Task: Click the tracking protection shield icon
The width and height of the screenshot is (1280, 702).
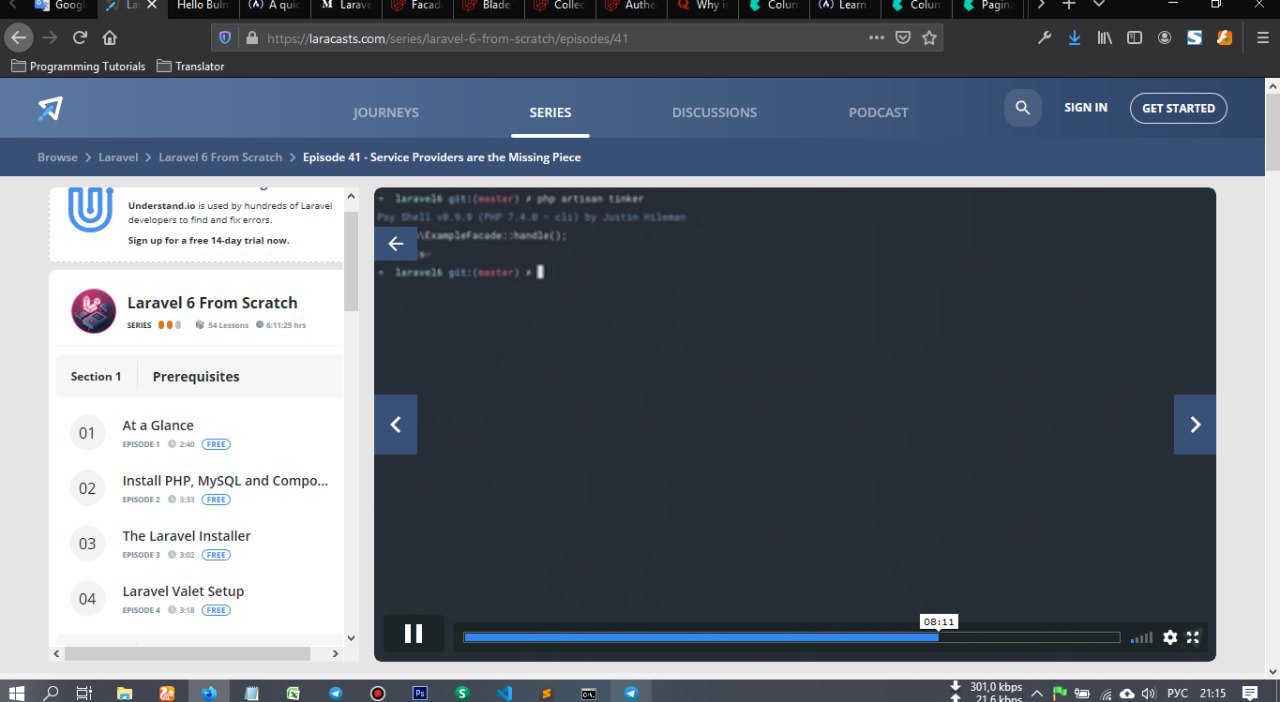Action: [225, 38]
